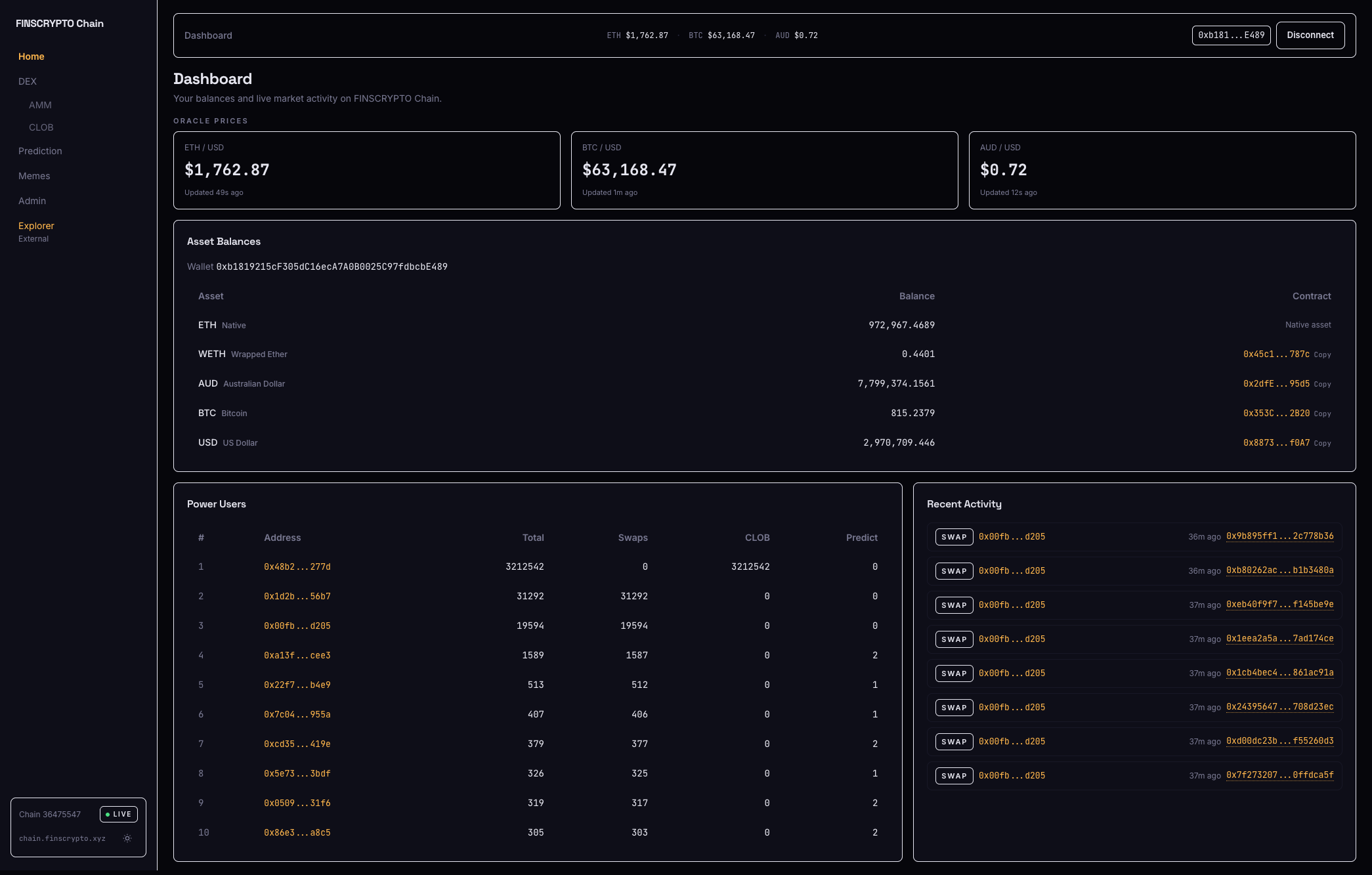This screenshot has height=875, width=1372.
Task: Click the BTC balance 815.2379
Action: [913, 413]
